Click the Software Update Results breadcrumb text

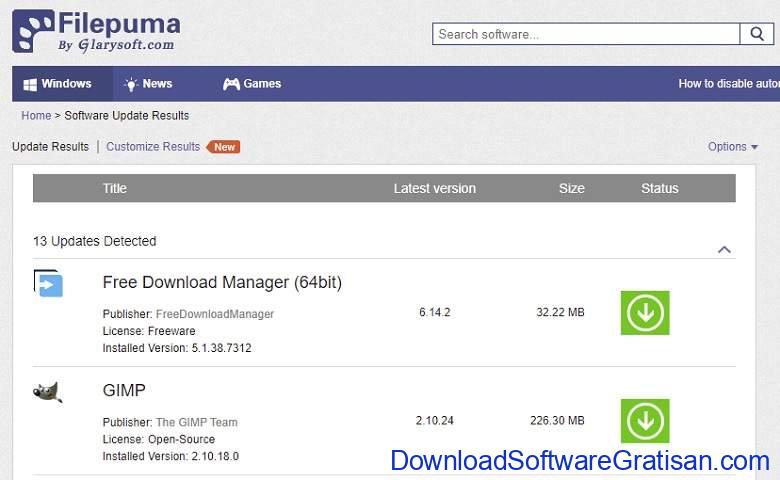[127, 115]
